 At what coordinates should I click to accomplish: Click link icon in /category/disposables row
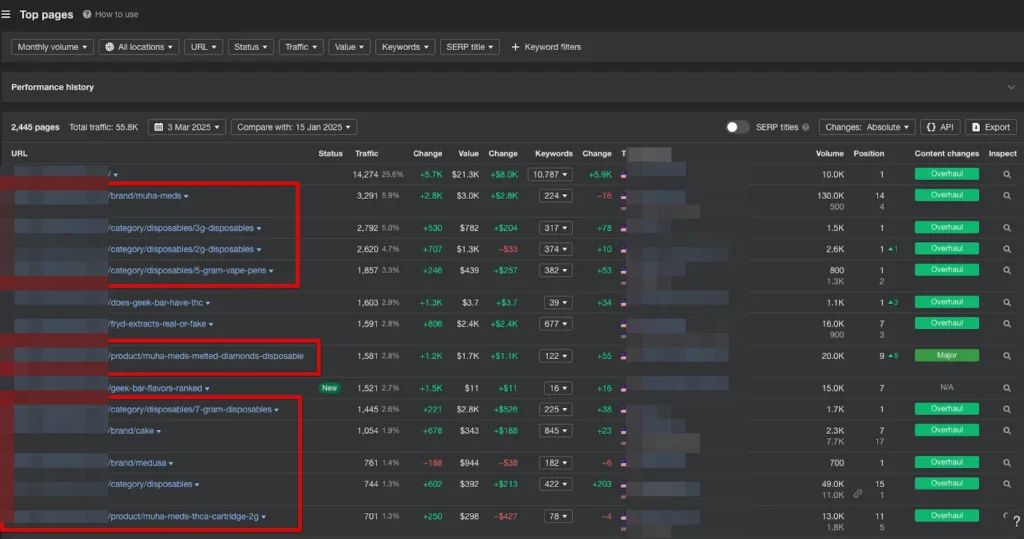857,495
